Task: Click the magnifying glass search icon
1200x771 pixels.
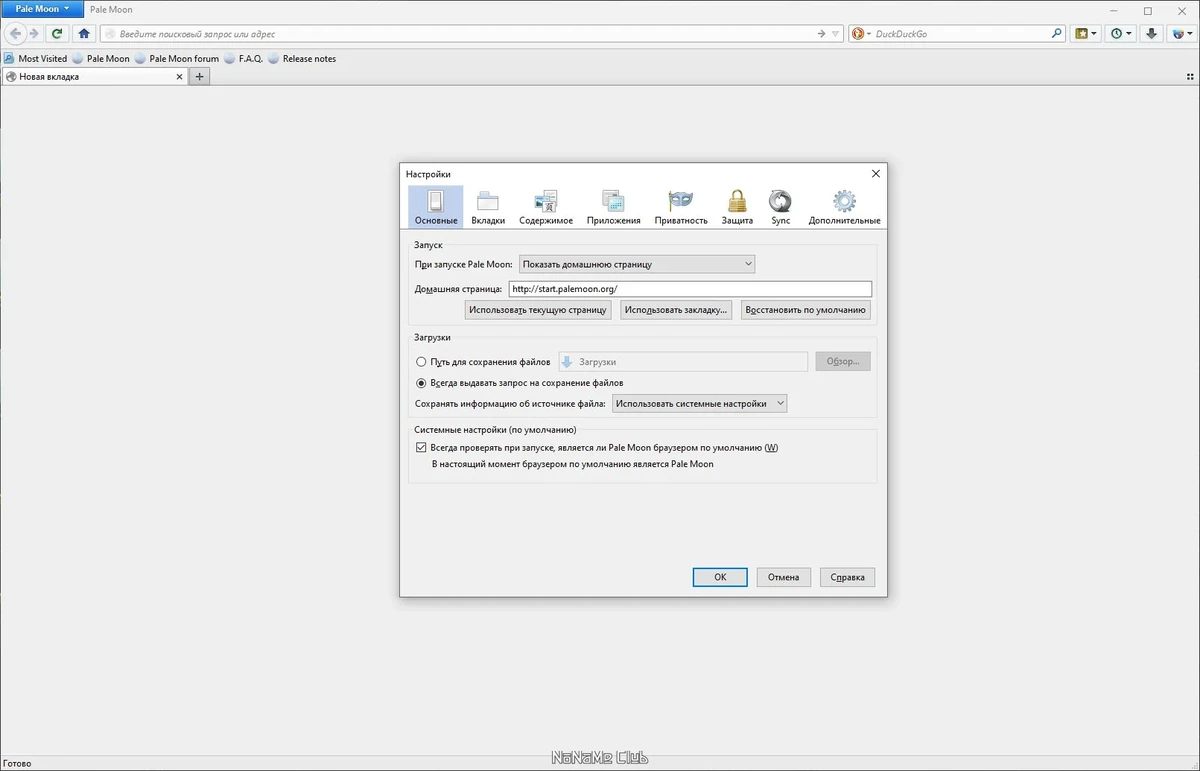Action: point(1057,33)
